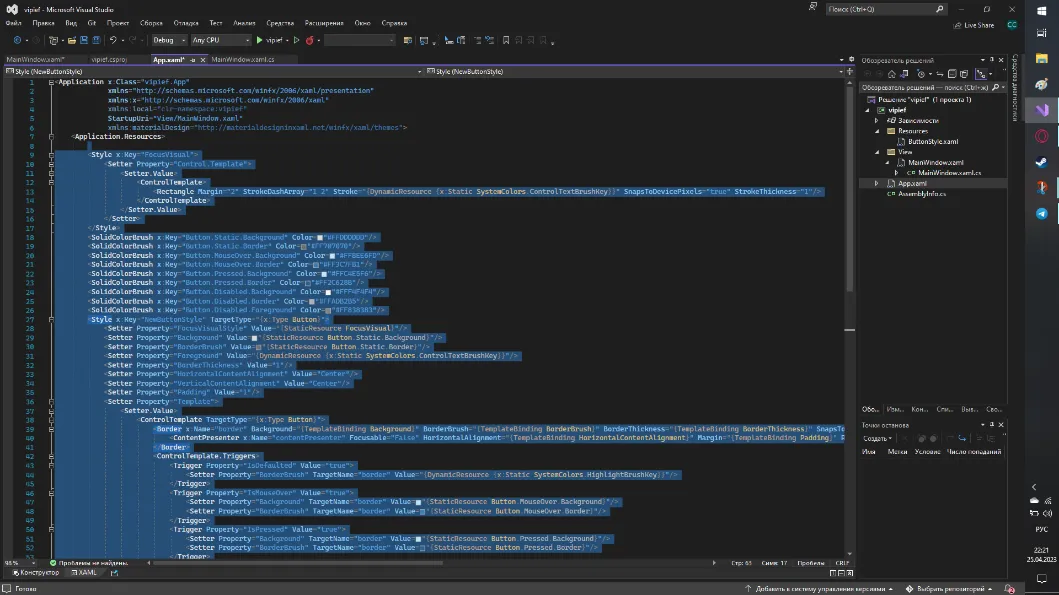Switch to the XAML view pane

(x=84, y=573)
